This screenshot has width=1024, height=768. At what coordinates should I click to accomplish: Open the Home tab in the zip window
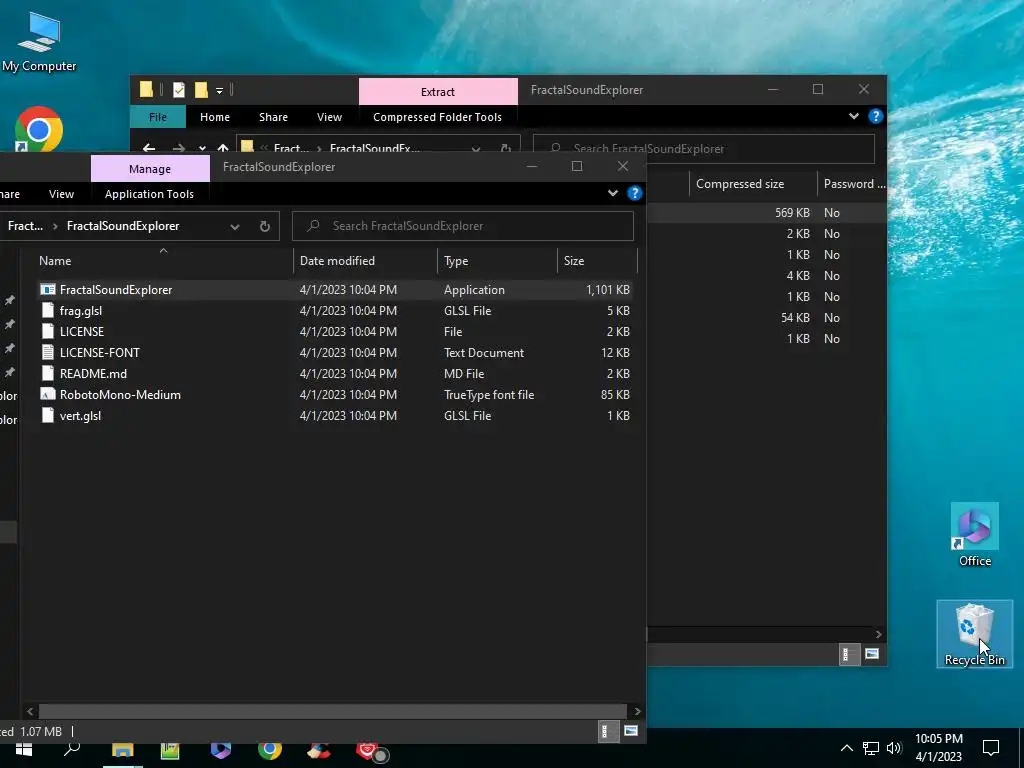[x=215, y=117]
